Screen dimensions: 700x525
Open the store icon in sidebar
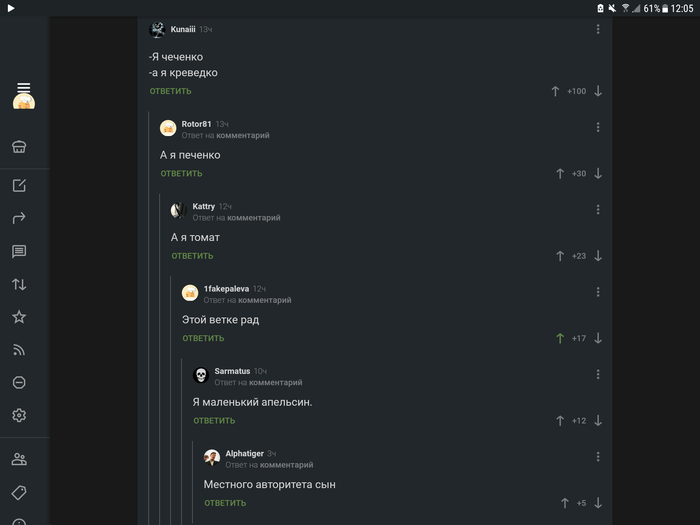click(19, 146)
